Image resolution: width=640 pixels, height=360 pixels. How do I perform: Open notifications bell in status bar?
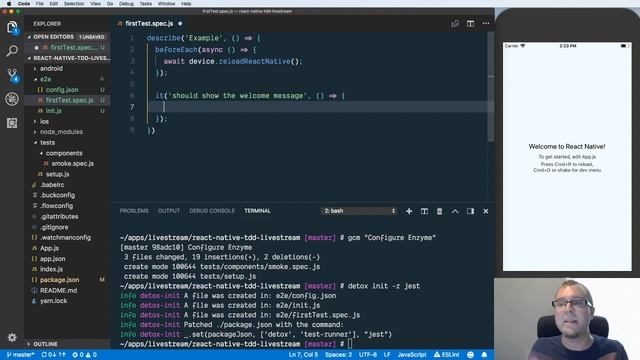click(x=484, y=355)
